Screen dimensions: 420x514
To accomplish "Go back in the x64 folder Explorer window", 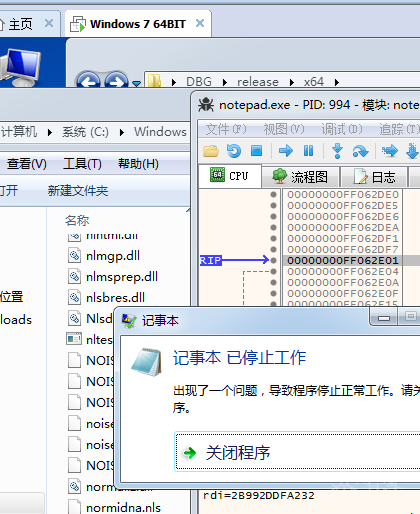I will pos(88,80).
